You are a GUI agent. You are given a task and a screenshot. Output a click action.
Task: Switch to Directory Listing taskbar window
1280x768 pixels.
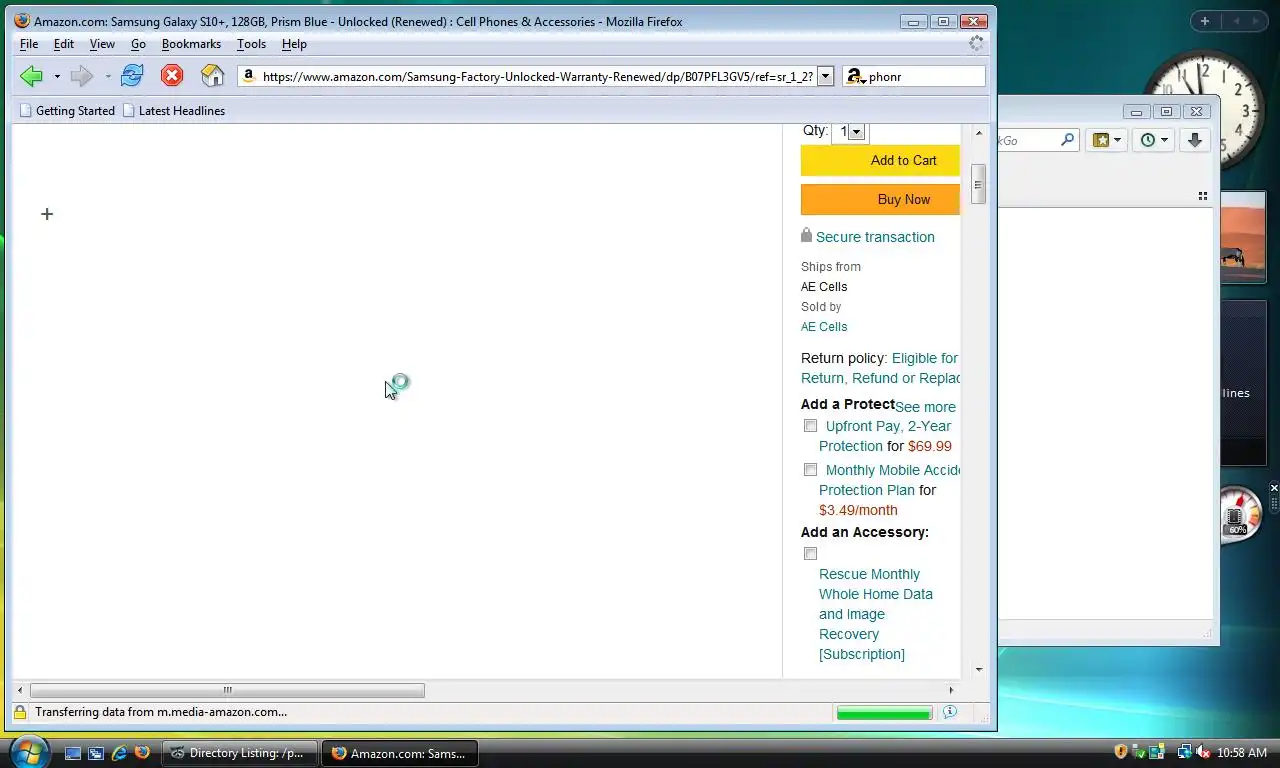pyautogui.click(x=239, y=753)
